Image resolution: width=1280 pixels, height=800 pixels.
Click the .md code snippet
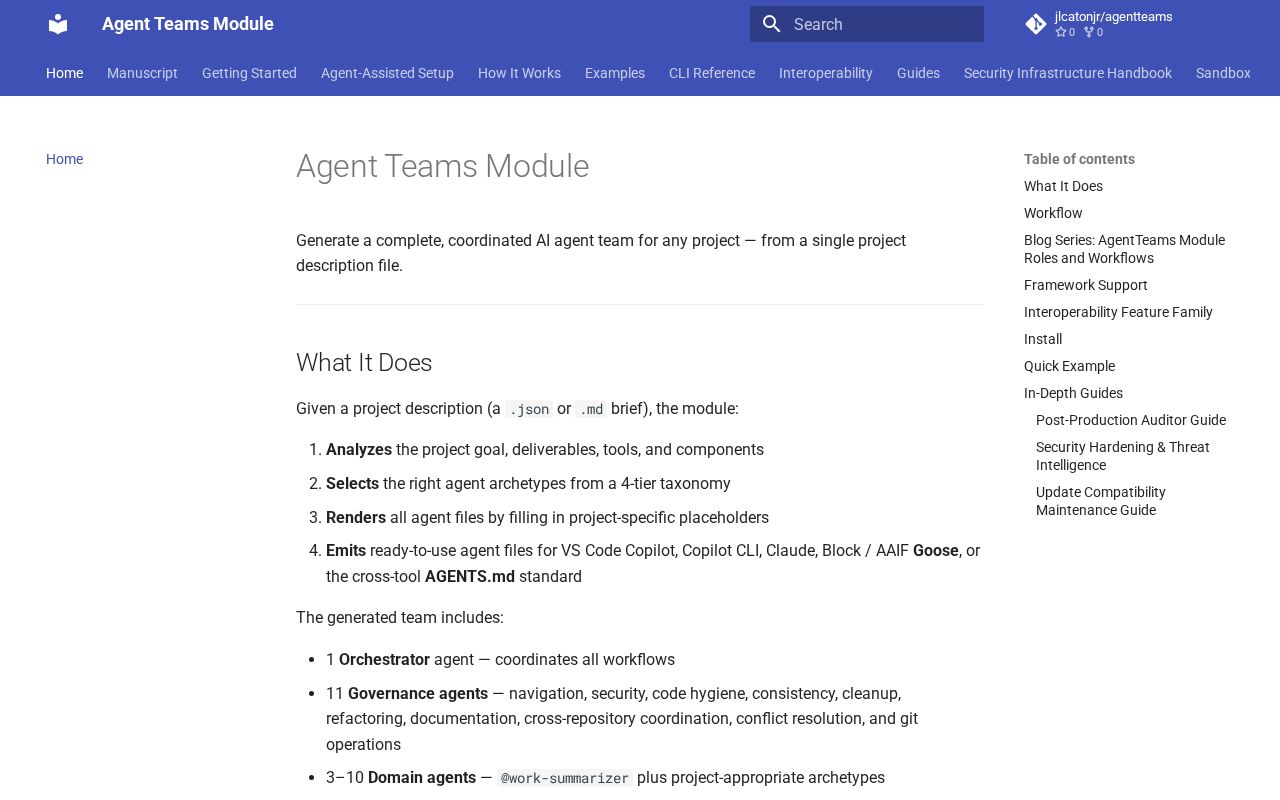[x=591, y=409]
